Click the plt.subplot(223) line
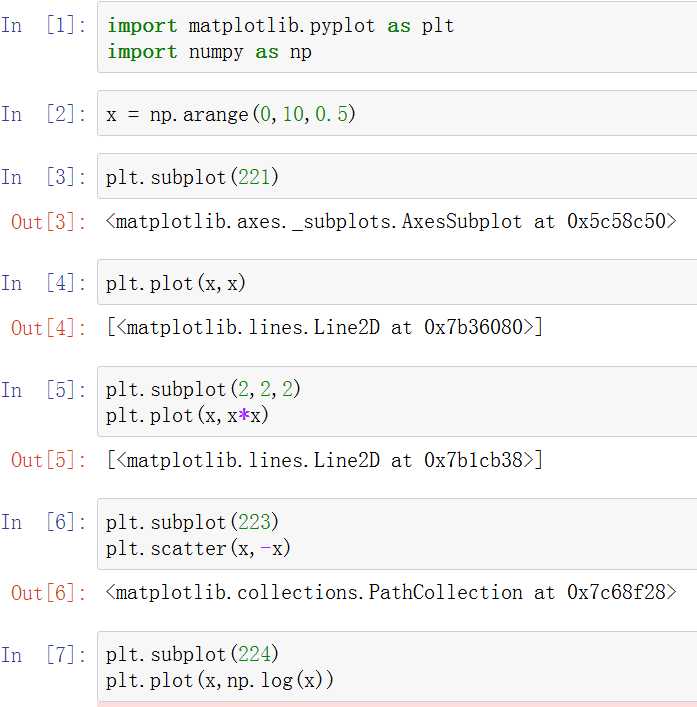Image resolution: width=697 pixels, height=707 pixels. pos(192,522)
